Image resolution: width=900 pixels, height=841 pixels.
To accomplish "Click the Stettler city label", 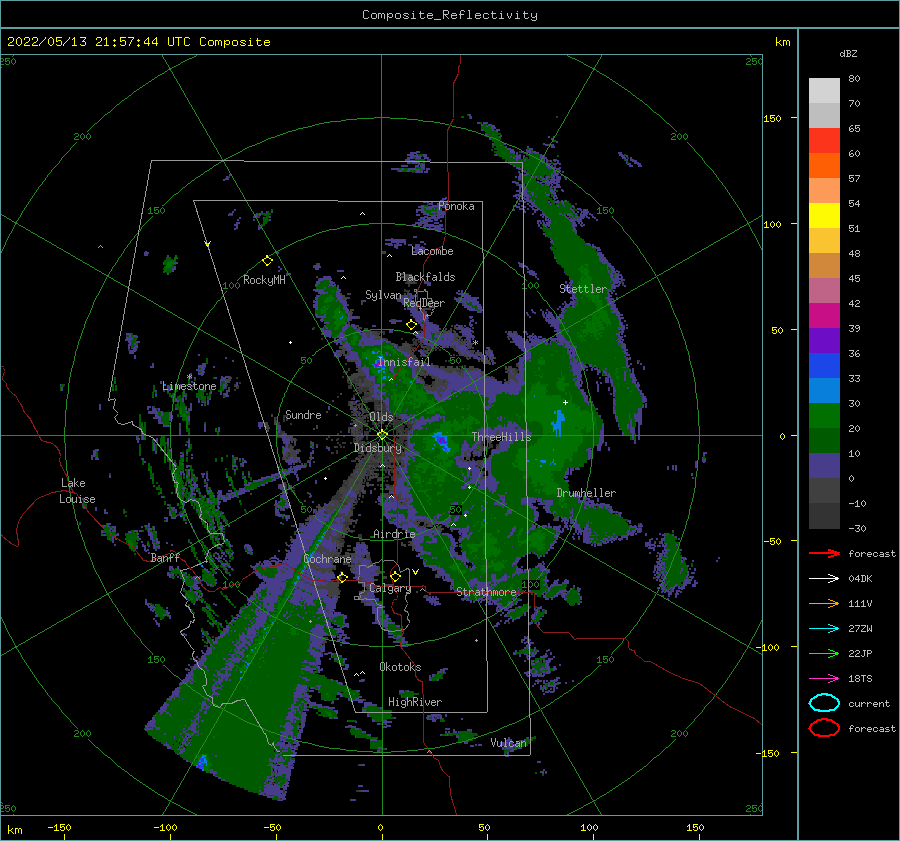I will click(583, 289).
